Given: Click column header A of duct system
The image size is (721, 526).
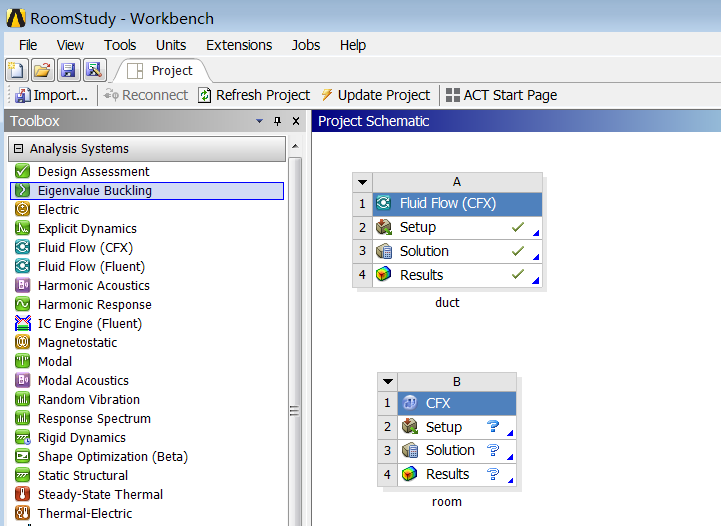Looking at the screenshot, I should pyautogui.click(x=457, y=182).
